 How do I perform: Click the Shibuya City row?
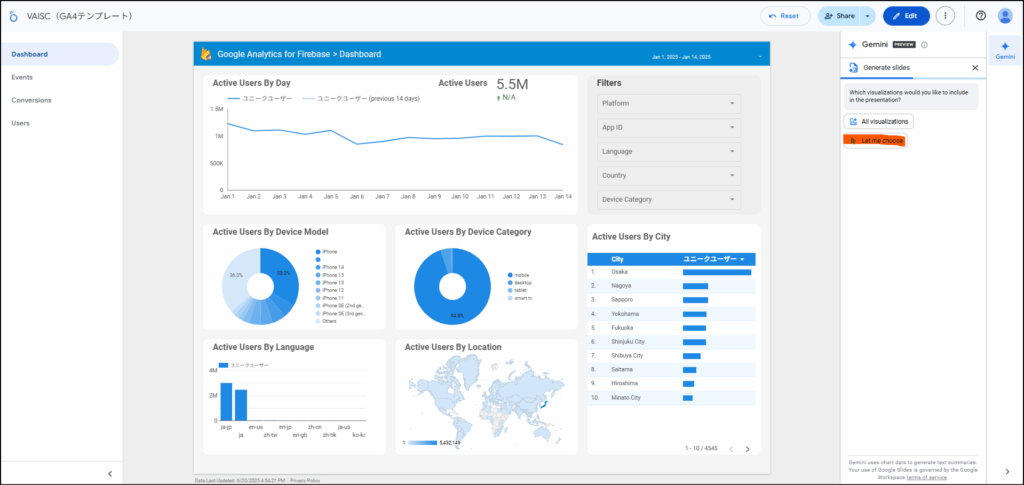point(671,356)
